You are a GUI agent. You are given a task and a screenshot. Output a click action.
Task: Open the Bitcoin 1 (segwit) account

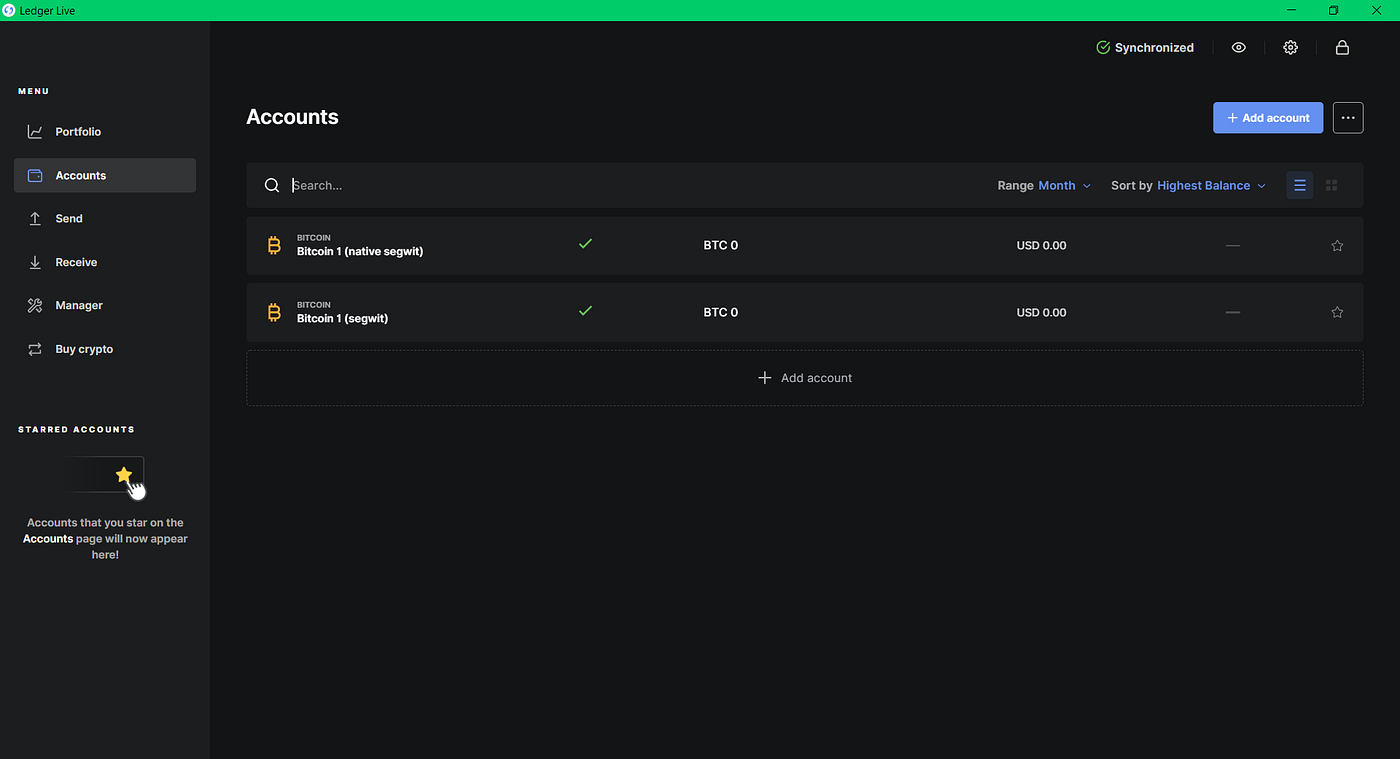click(x=805, y=313)
